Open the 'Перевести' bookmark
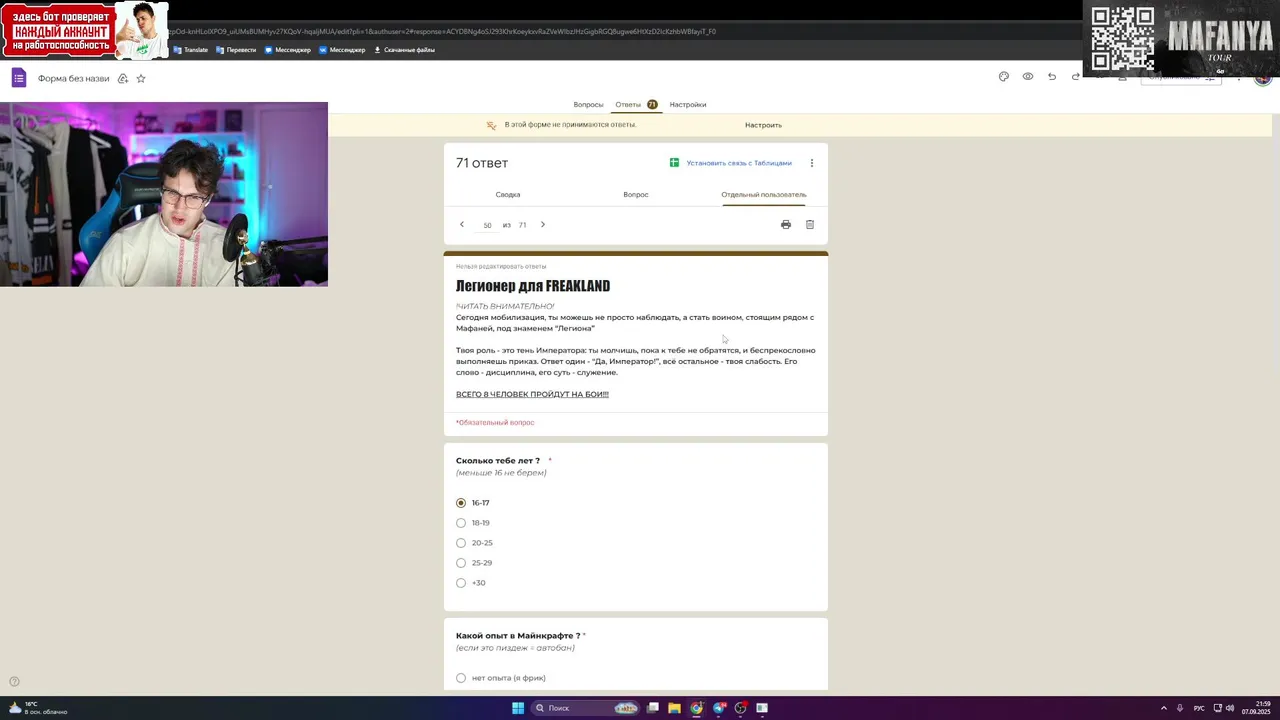 tap(236, 50)
